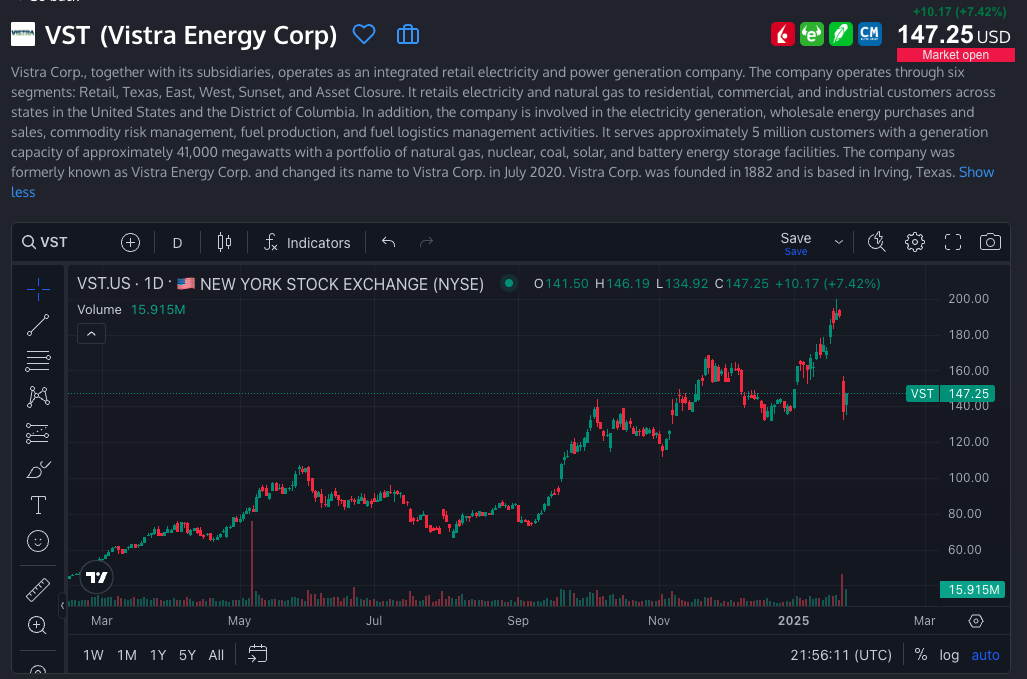Select the Fibonacci retracement tool

38,361
